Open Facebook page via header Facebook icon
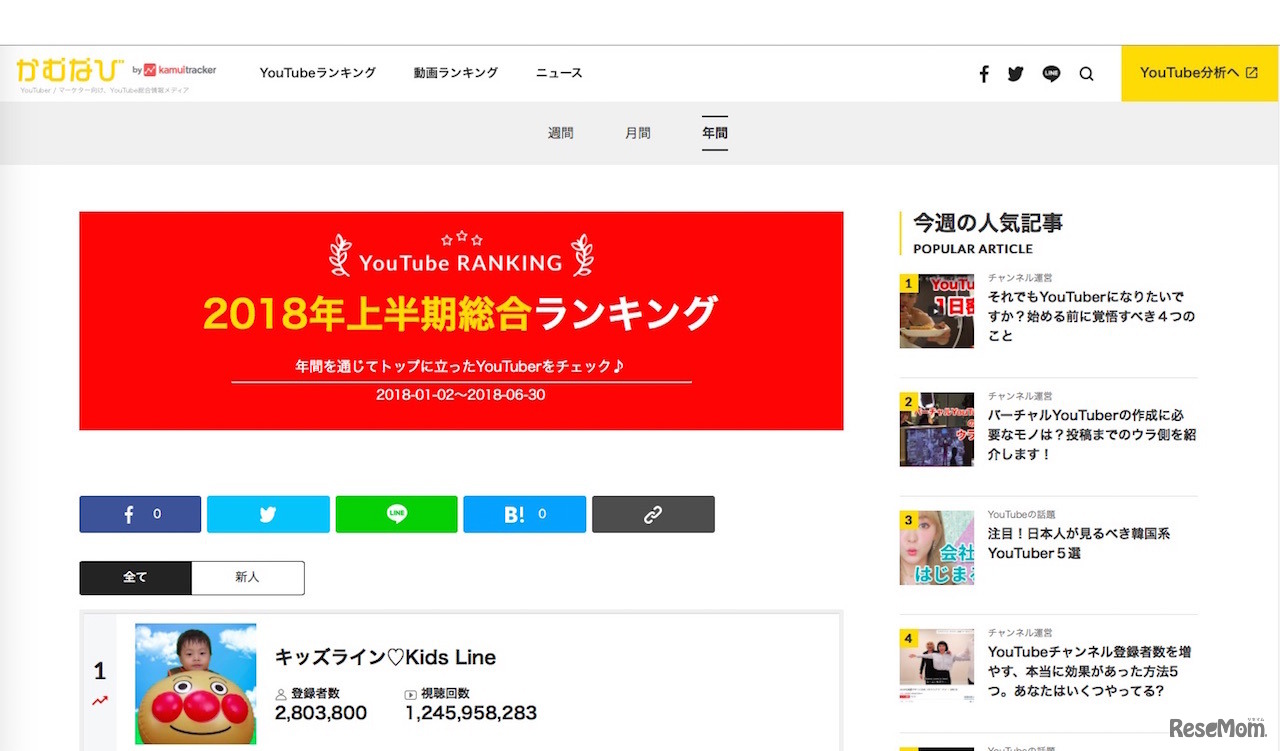 [x=983, y=73]
